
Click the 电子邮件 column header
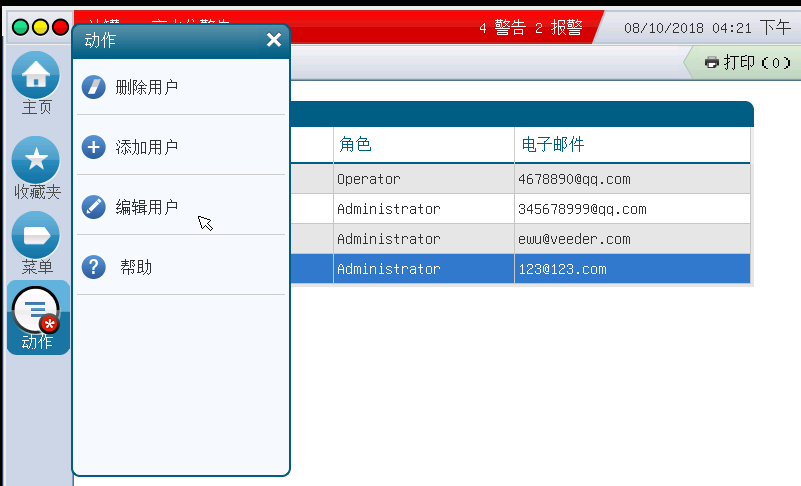[553, 144]
